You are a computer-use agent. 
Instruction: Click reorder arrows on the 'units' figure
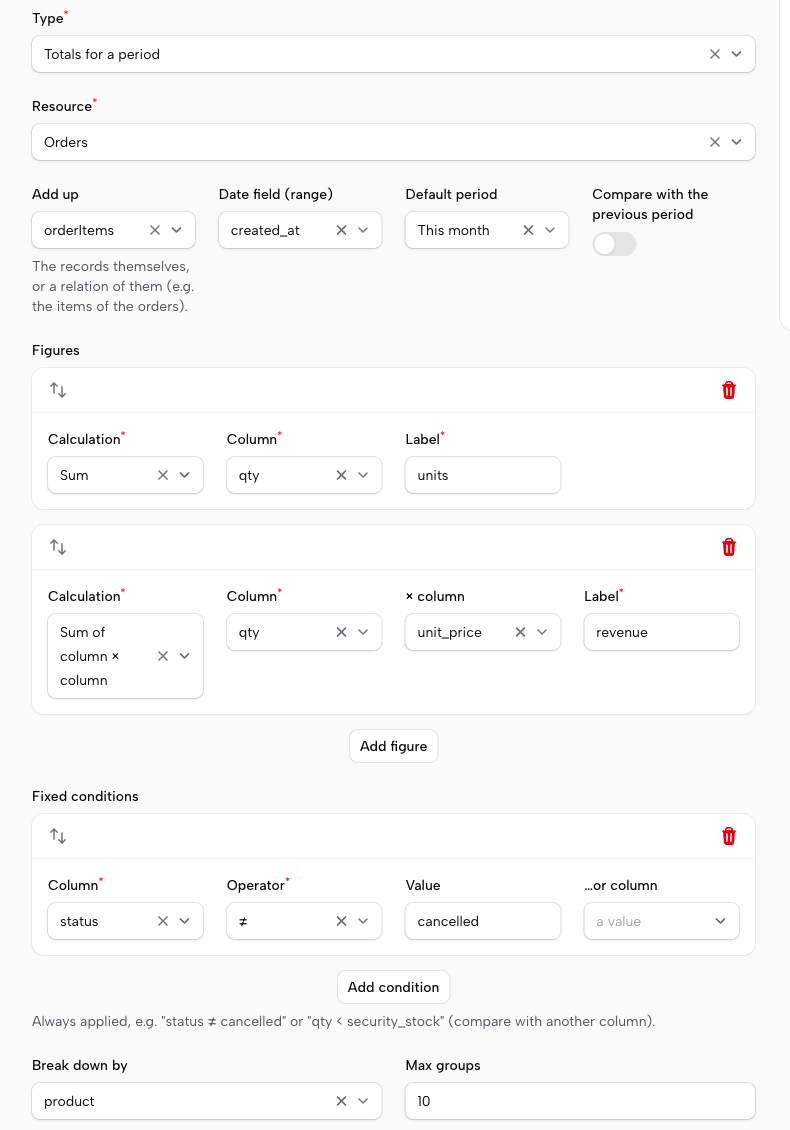click(x=58, y=390)
